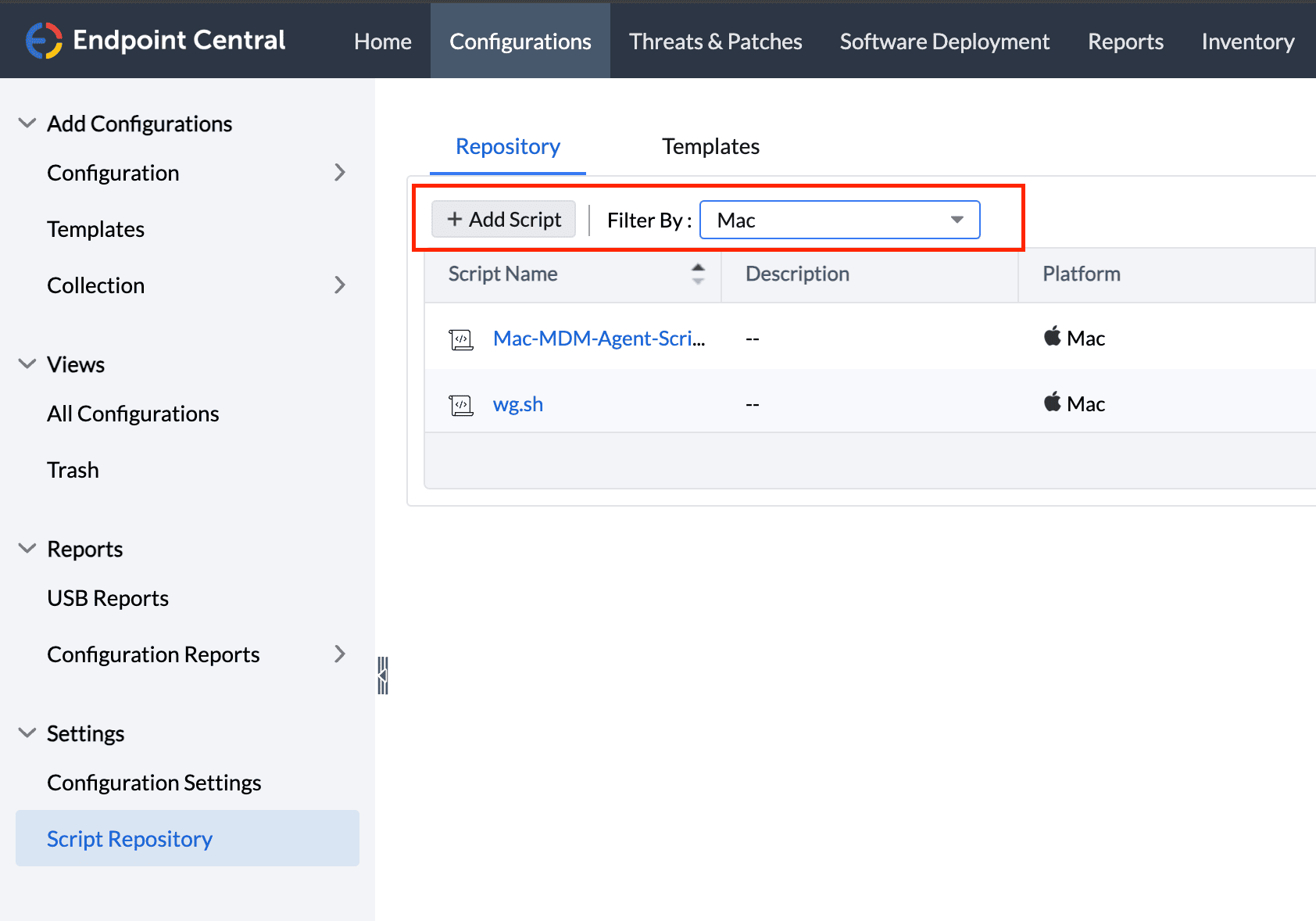Open the Mac-MDM-Agent-Script link
This screenshot has height=921, width=1316.
click(x=599, y=339)
